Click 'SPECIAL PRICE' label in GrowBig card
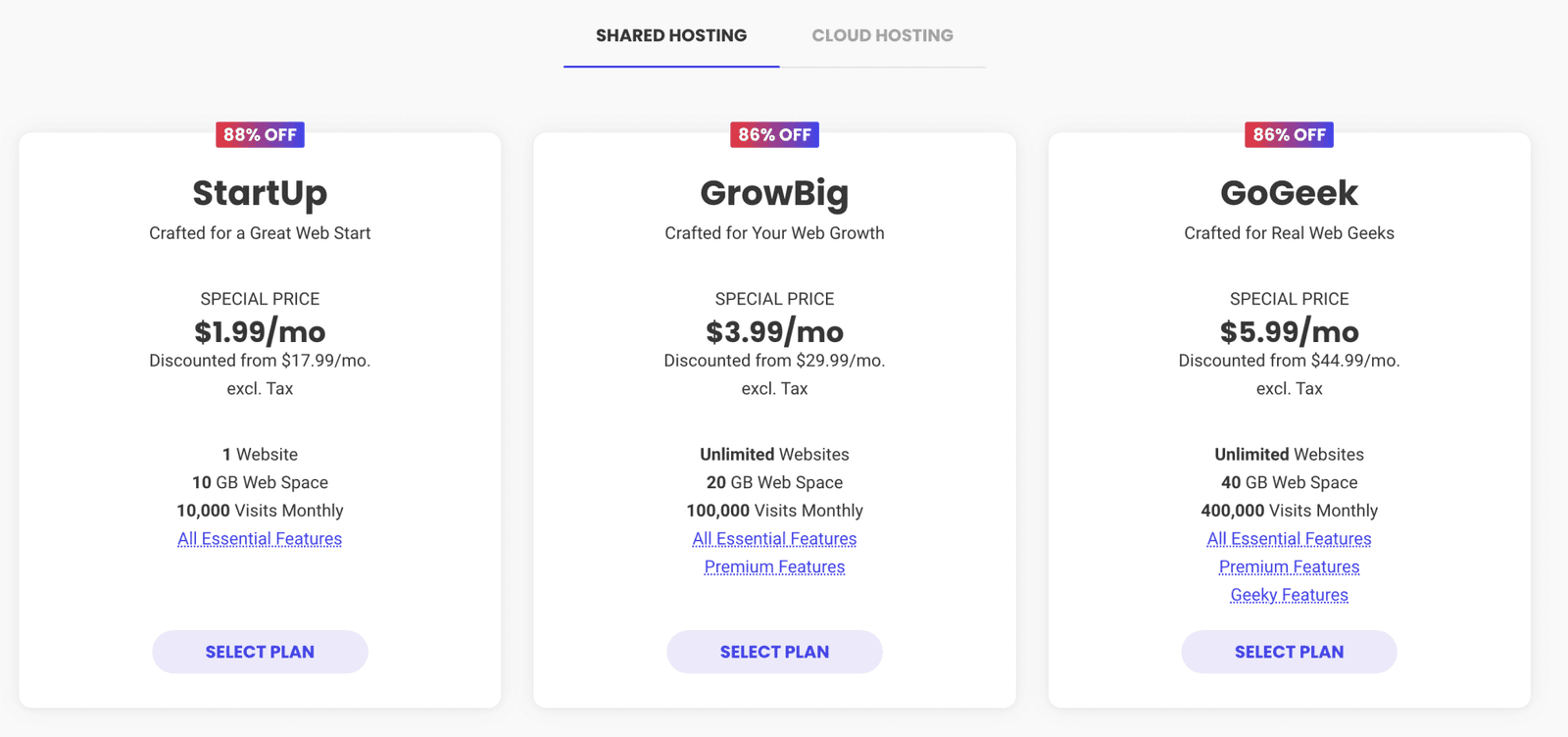The width and height of the screenshot is (1568, 737). pos(774,299)
